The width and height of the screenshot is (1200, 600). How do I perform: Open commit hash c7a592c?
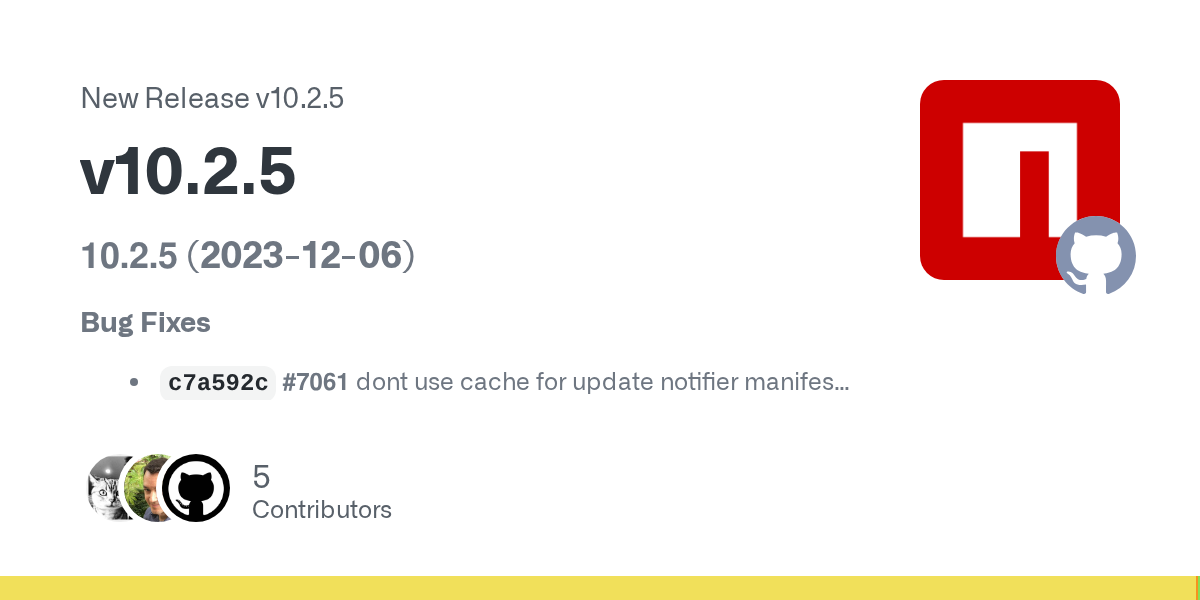click(217, 383)
